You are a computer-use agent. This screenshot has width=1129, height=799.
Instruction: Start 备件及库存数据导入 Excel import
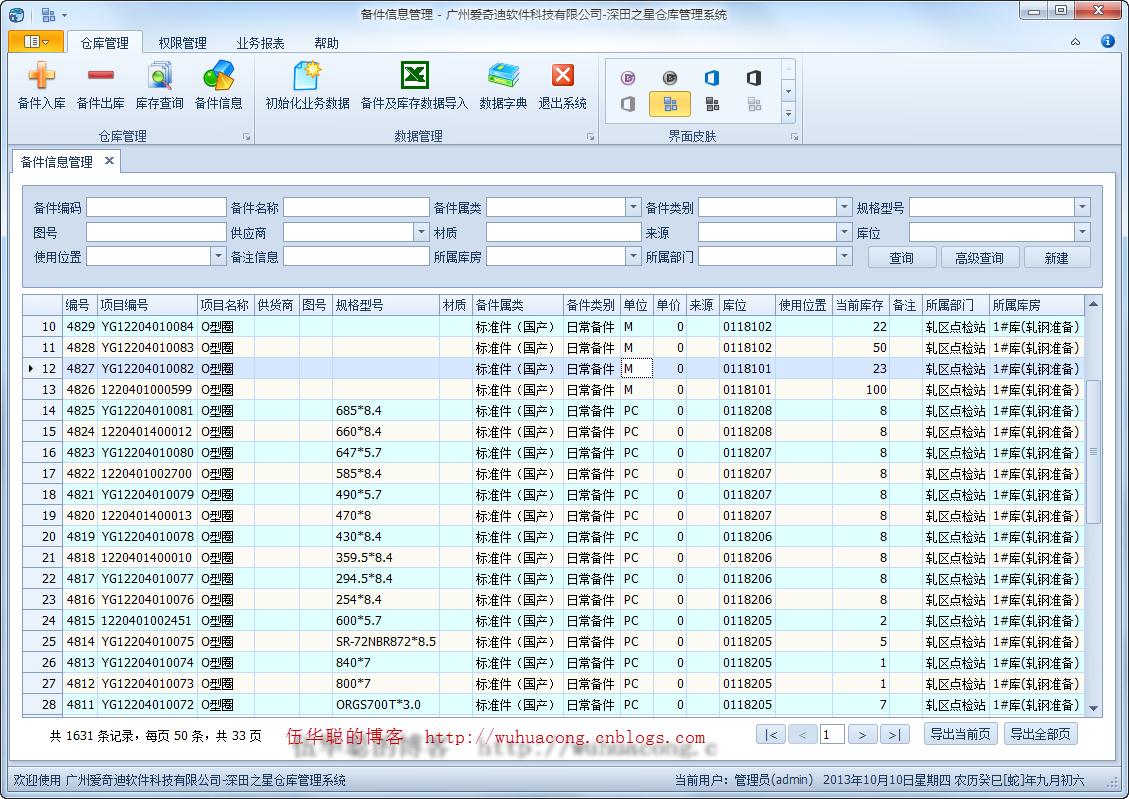[x=414, y=85]
